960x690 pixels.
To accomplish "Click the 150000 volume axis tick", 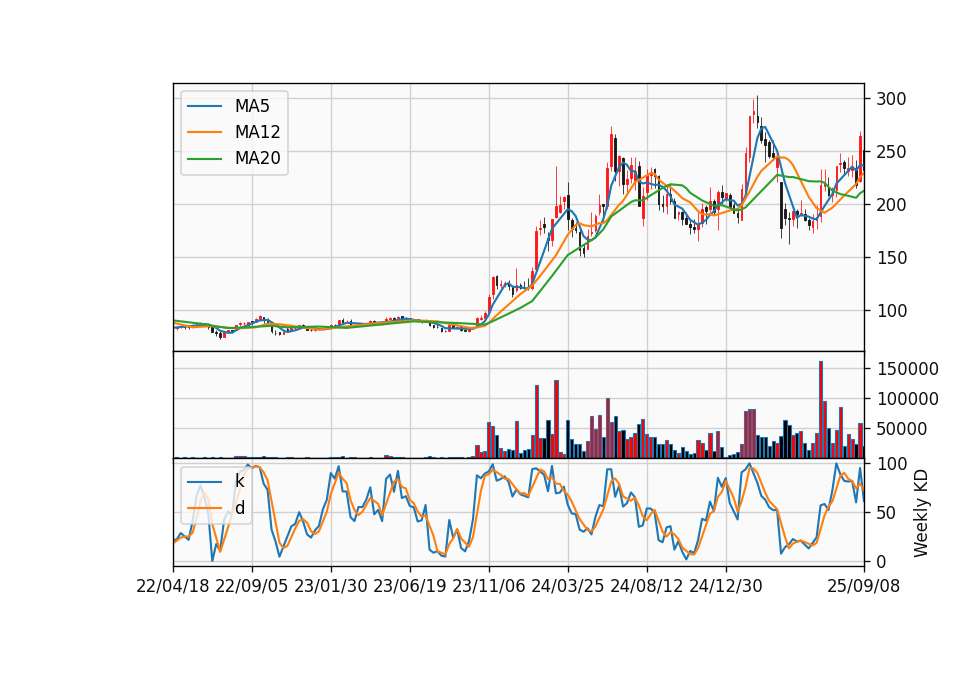I will coord(907,369).
